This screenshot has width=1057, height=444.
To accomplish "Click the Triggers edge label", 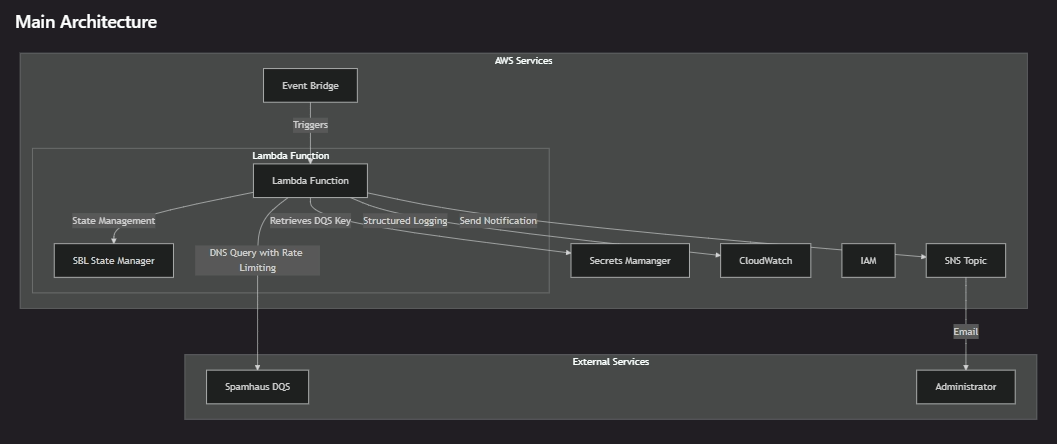I will tap(310, 125).
